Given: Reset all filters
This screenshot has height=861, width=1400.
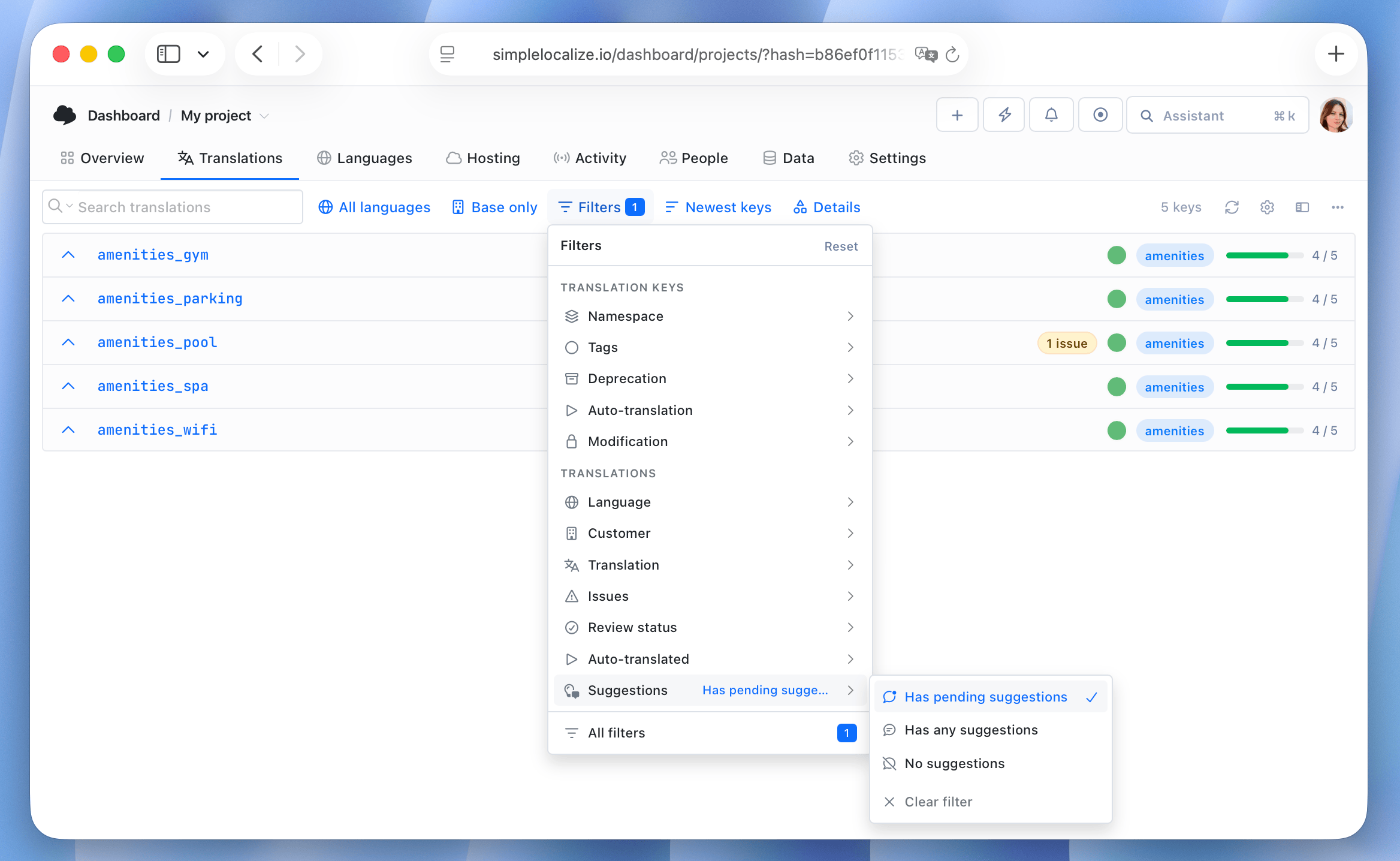Looking at the screenshot, I should click(x=841, y=246).
